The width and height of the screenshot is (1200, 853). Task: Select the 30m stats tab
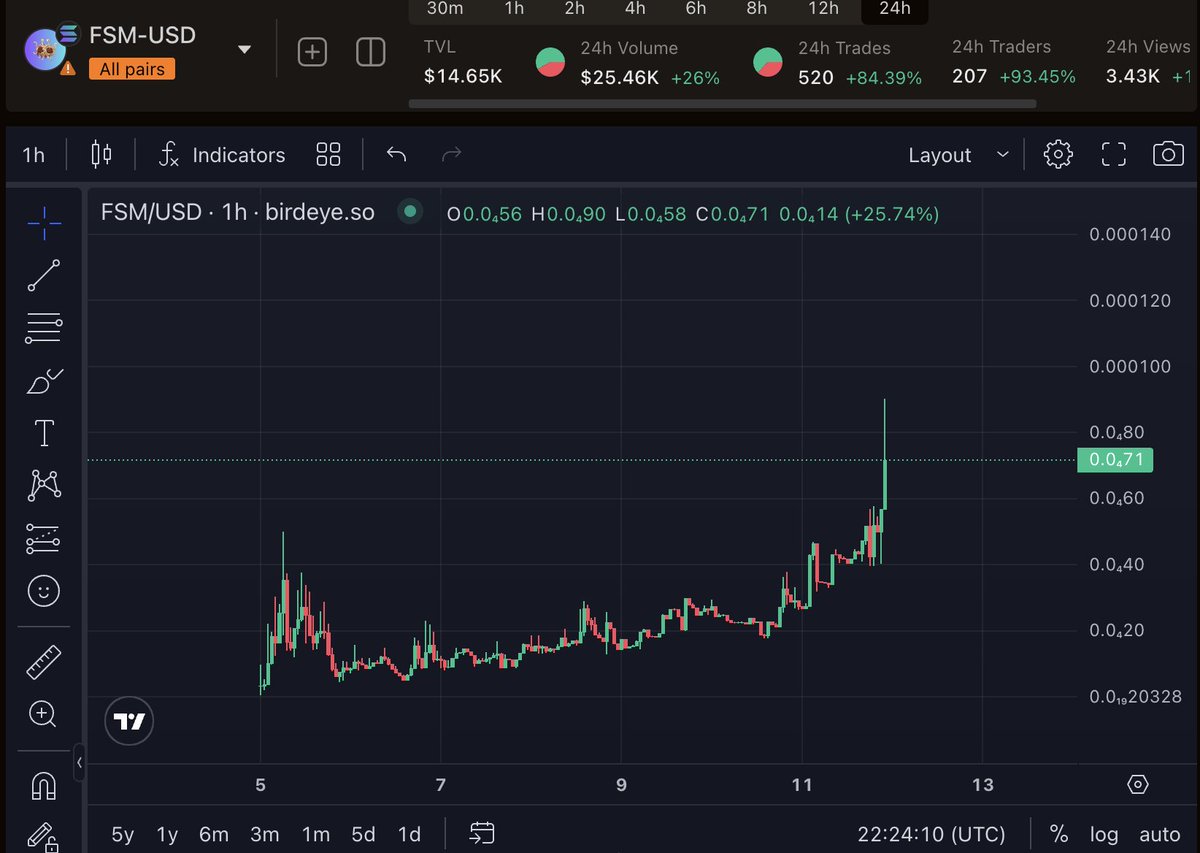click(445, 9)
